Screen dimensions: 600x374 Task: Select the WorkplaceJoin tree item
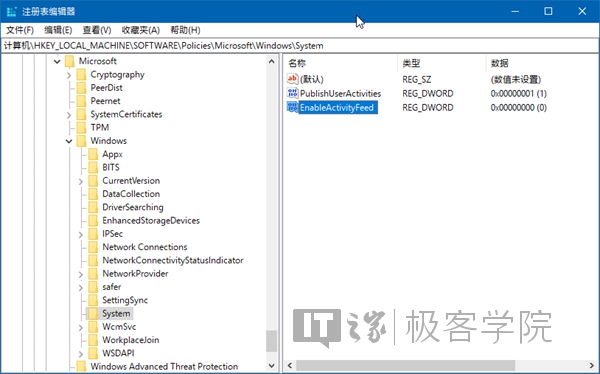click(130, 340)
